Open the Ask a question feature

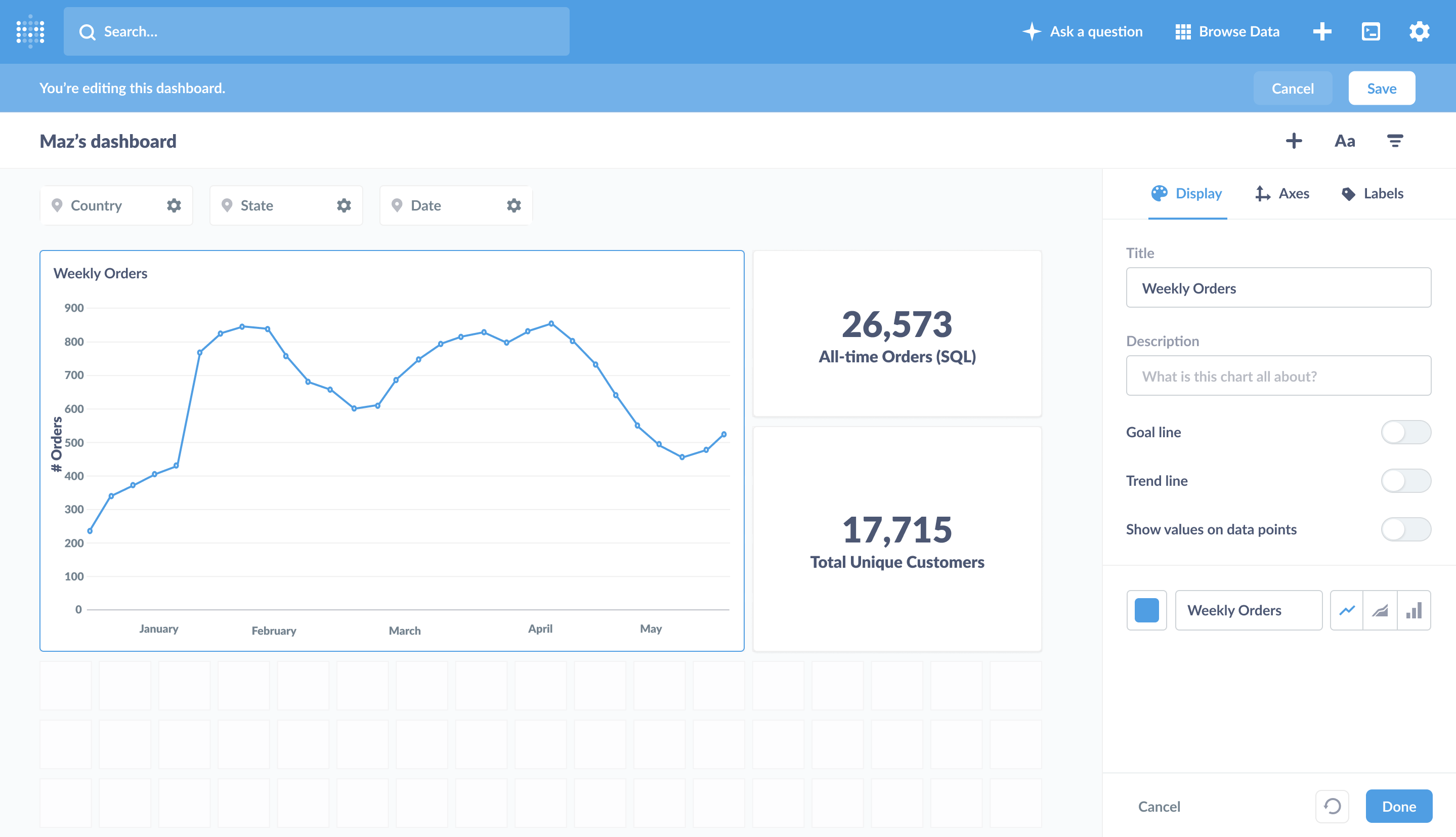tap(1083, 31)
